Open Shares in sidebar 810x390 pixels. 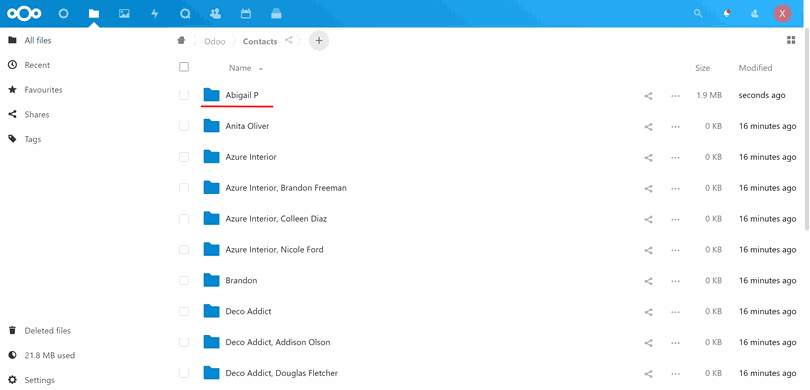[37, 115]
